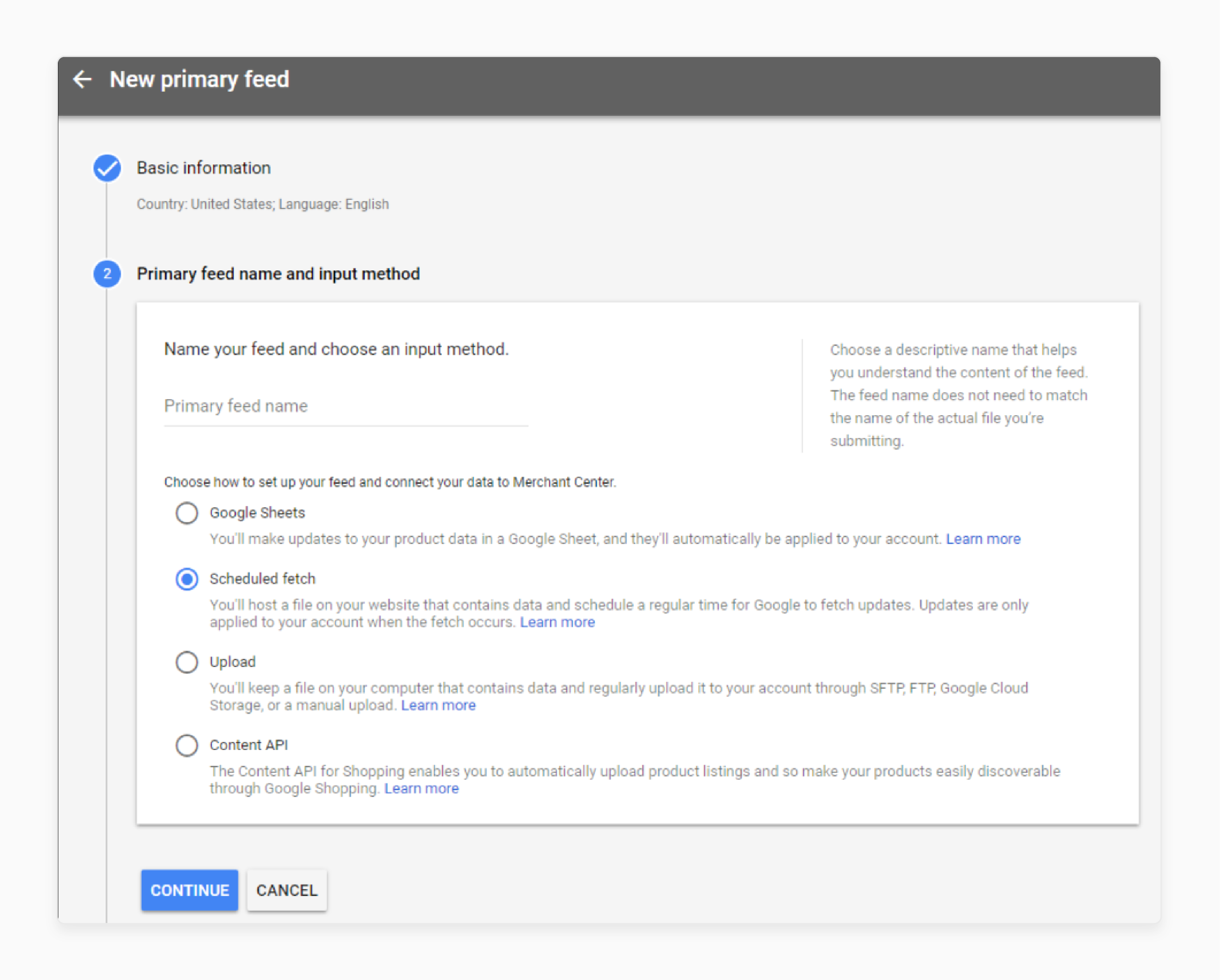Click the 'New primary feed' title

(x=199, y=79)
